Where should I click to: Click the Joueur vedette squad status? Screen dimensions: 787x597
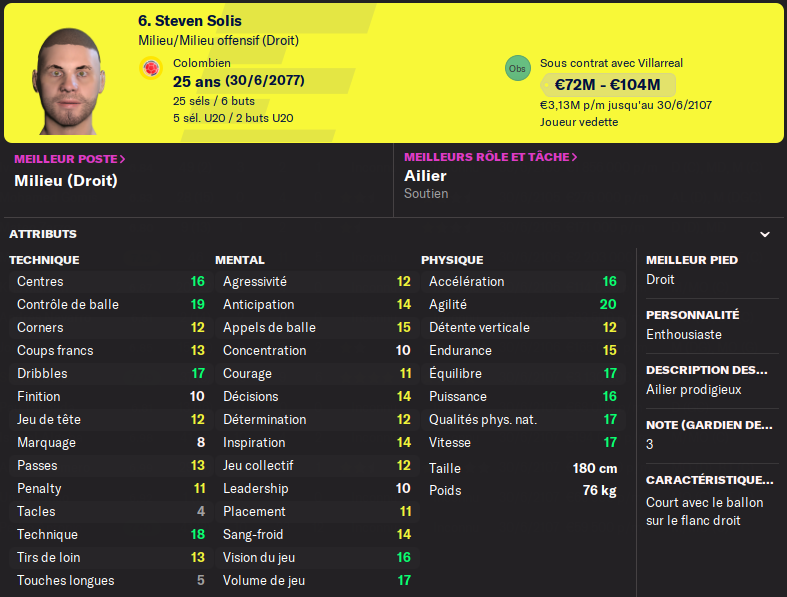tap(578, 122)
